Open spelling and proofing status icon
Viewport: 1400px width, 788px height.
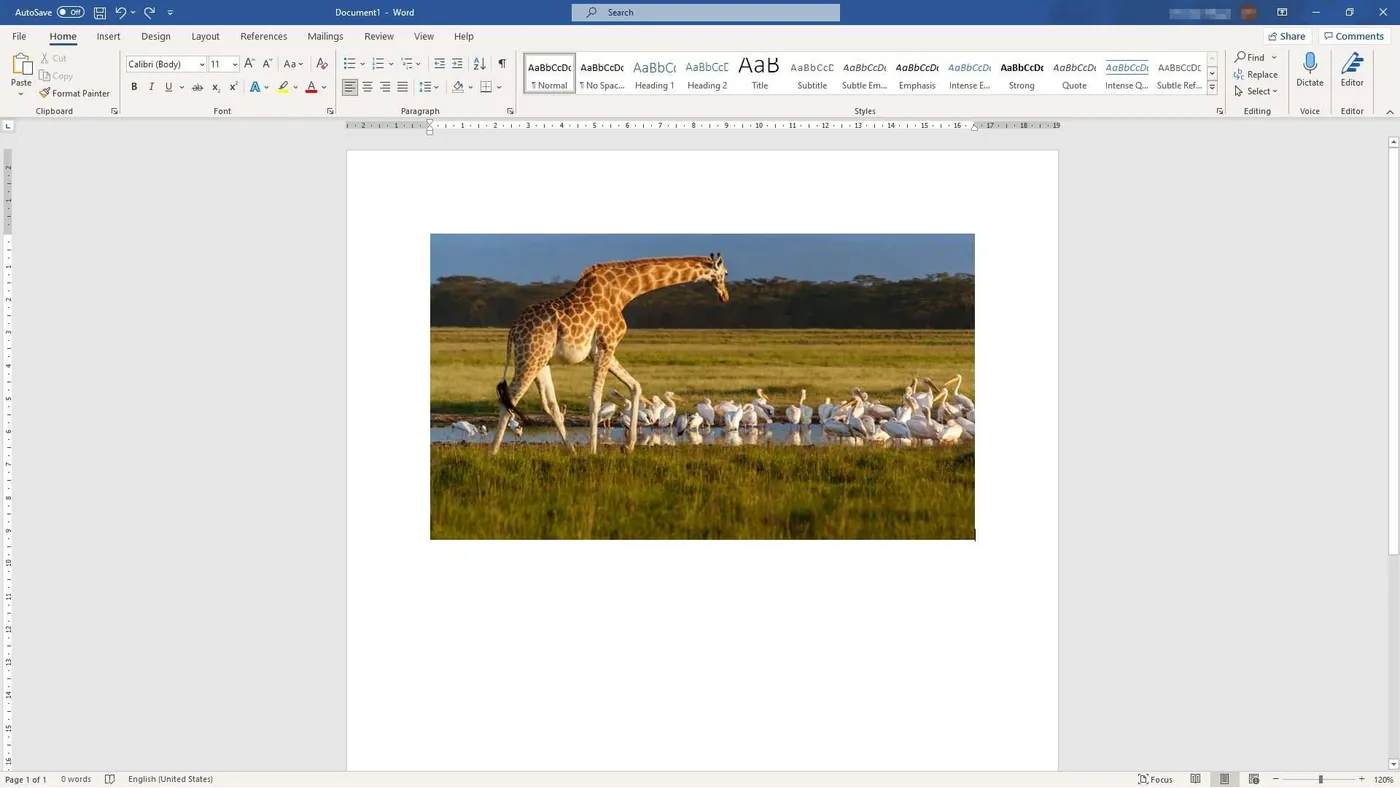[110, 779]
